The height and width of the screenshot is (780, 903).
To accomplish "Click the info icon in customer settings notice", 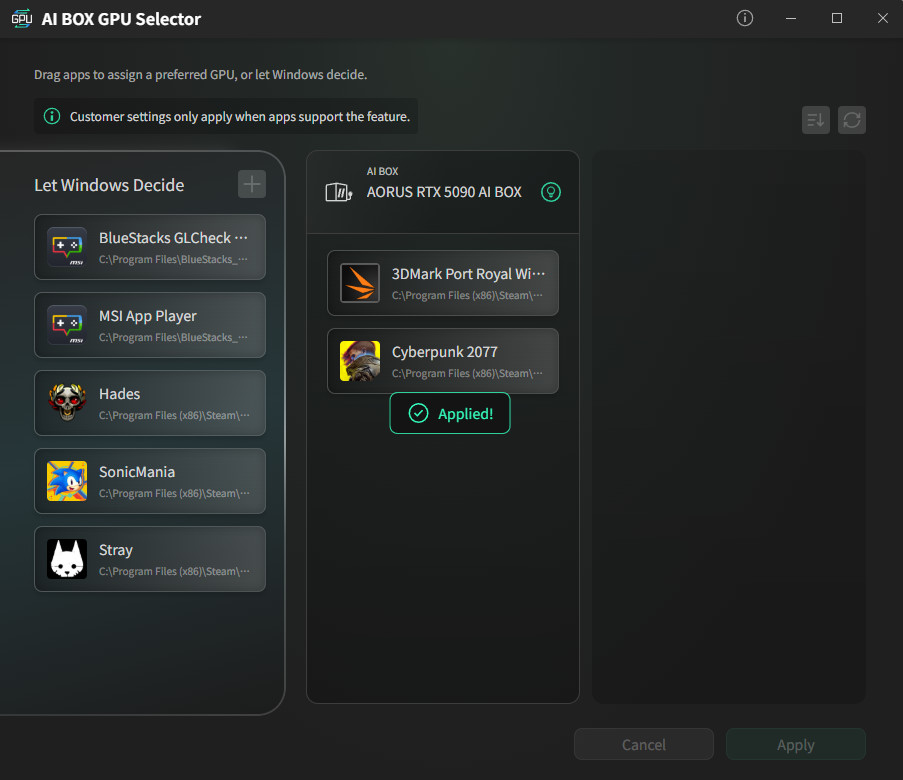I will pyautogui.click(x=52, y=117).
